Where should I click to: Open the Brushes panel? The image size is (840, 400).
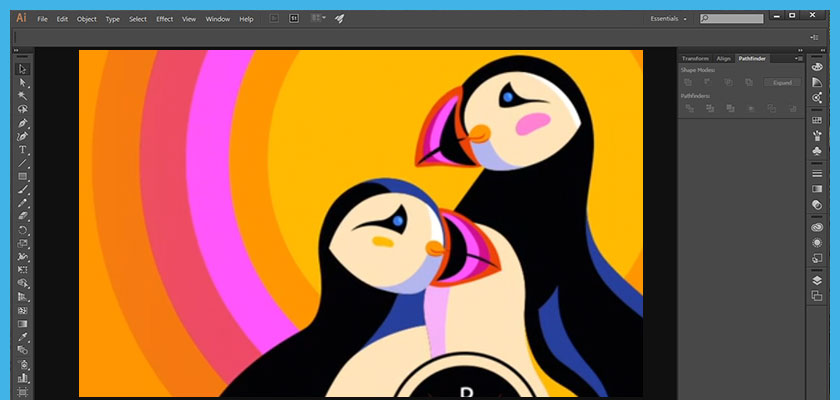pyautogui.click(x=816, y=135)
